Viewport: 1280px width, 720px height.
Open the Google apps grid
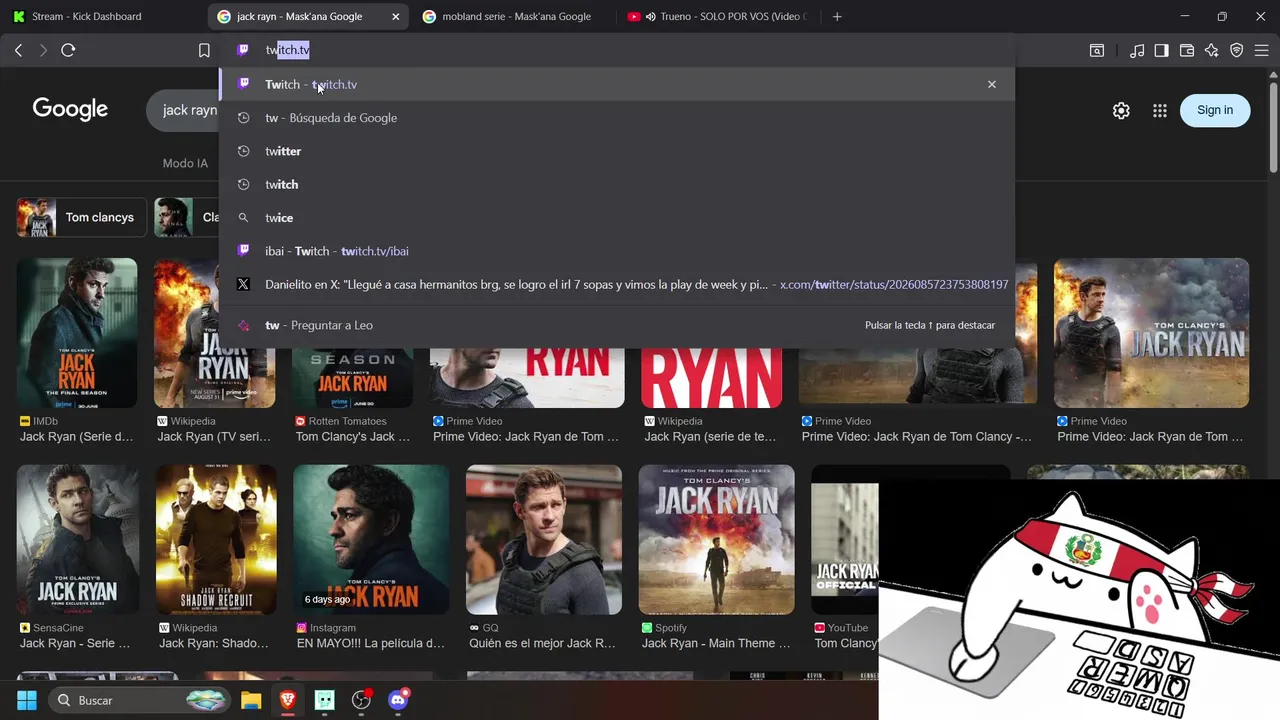click(x=1160, y=111)
